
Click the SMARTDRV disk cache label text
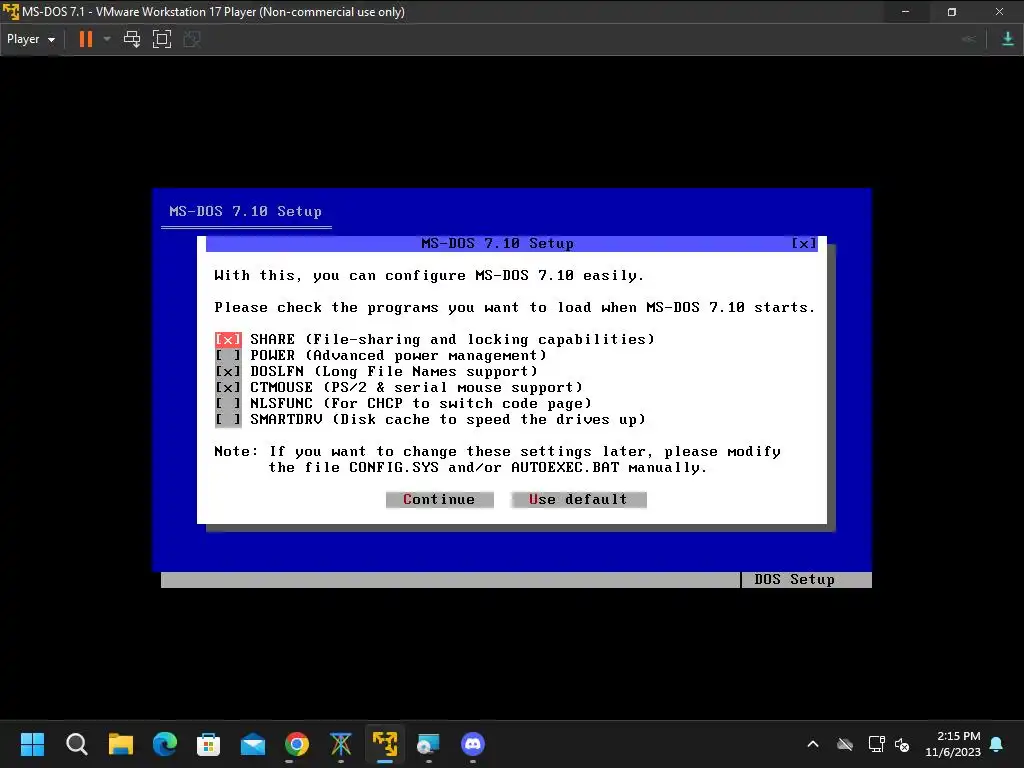pos(448,419)
